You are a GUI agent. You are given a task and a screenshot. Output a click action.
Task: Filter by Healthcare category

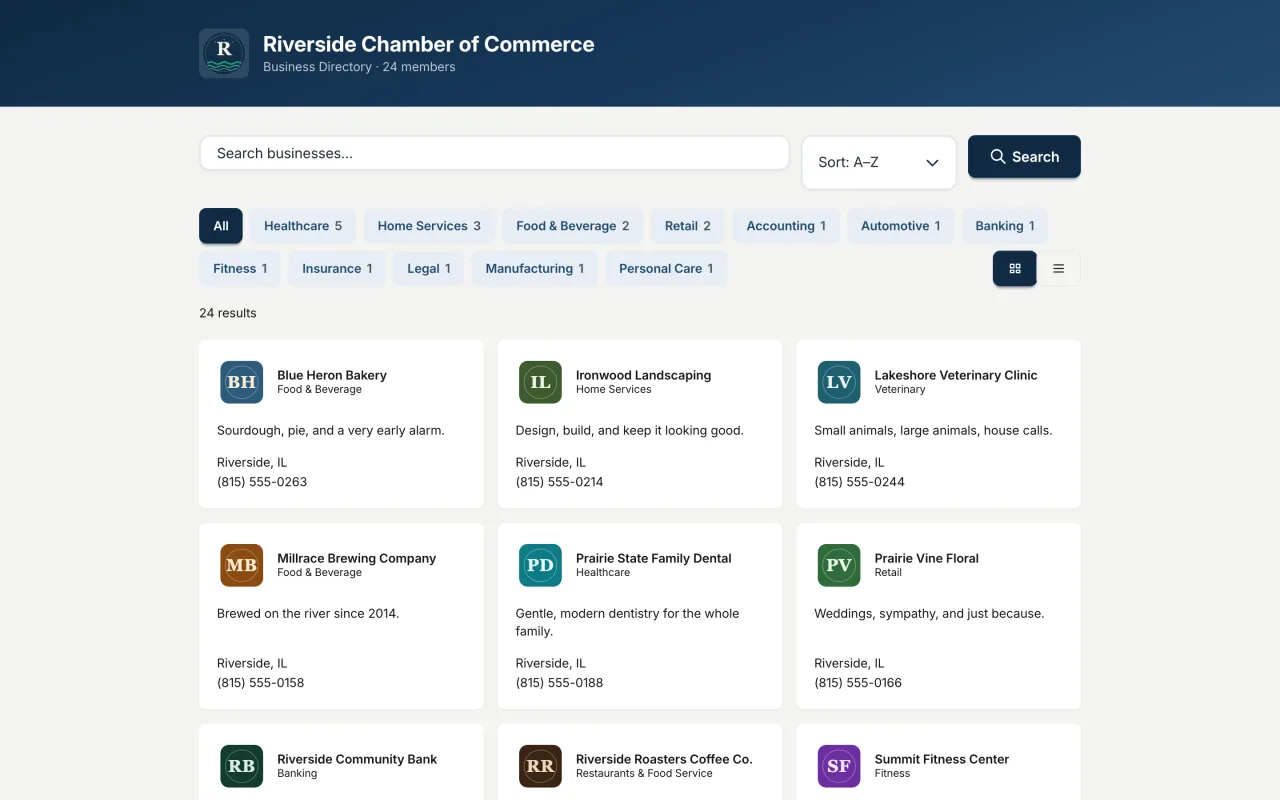point(303,226)
